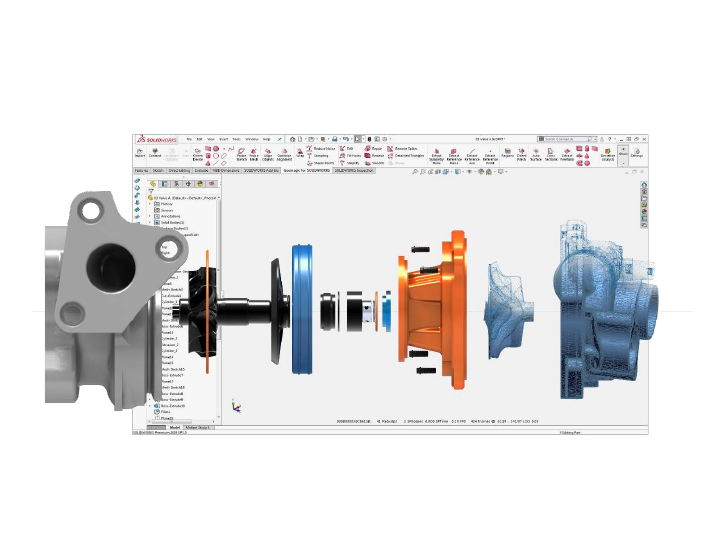Click the Import mesh icon

[140, 152]
